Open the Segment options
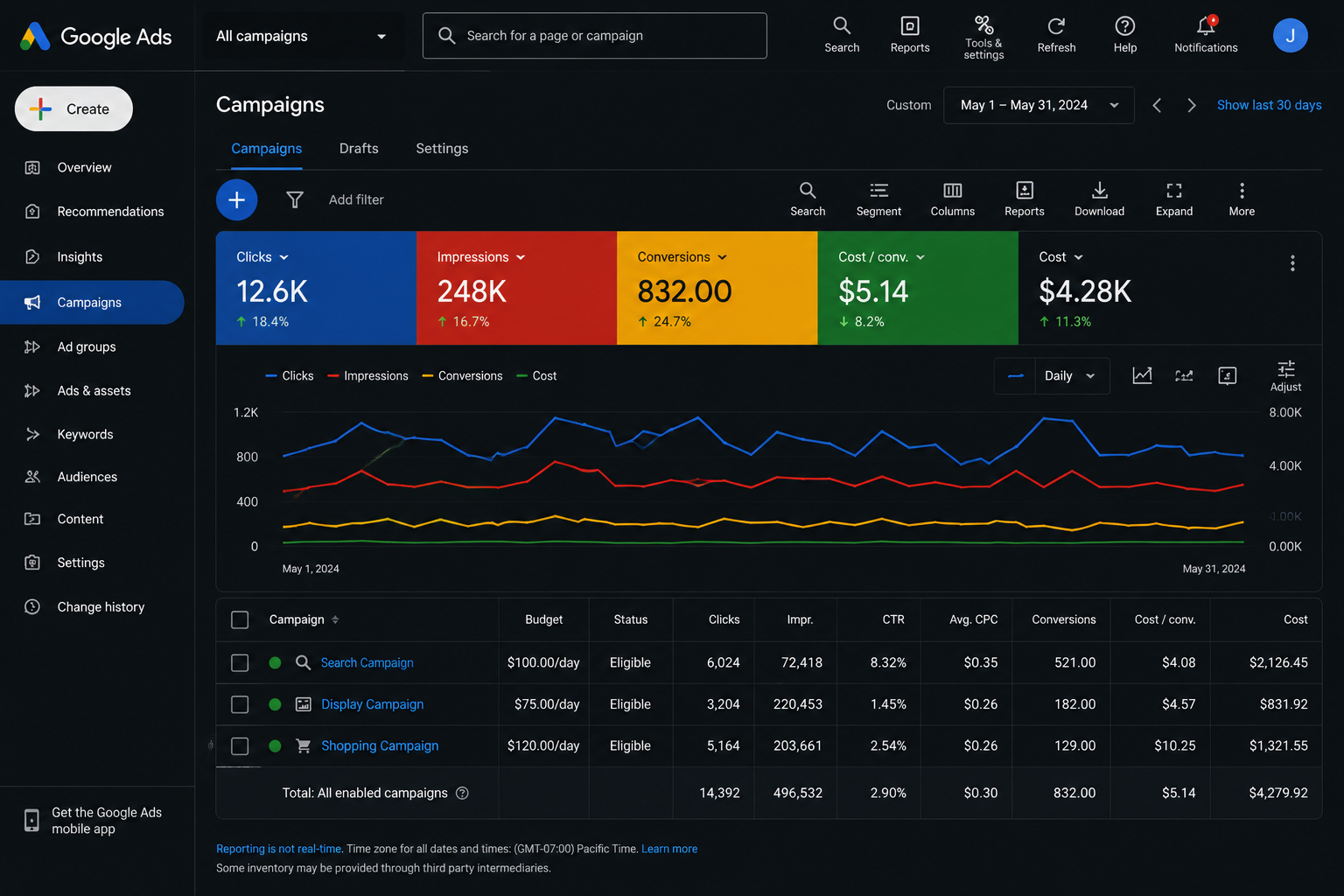The width and height of the screenshot is (1344, 896). pyautogui.click(x=878, y=199)
